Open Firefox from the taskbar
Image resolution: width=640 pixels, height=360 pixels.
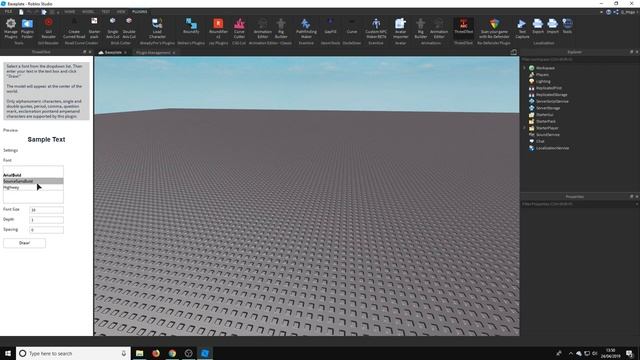coord(156,353)
